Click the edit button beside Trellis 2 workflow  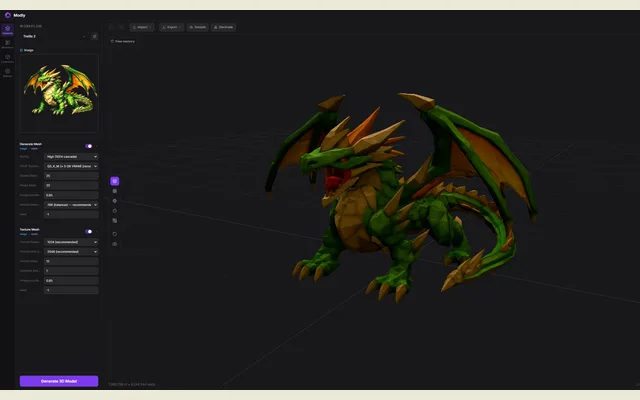pyautogui.click(x=94, y=36)
